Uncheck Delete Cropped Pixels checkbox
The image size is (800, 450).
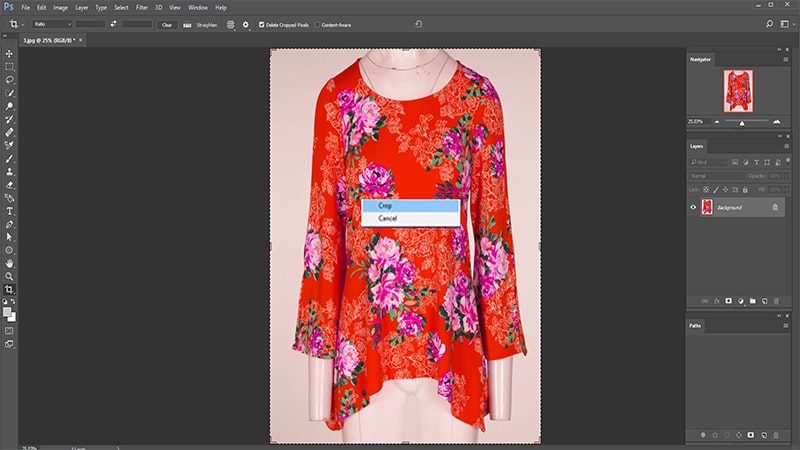262,24
